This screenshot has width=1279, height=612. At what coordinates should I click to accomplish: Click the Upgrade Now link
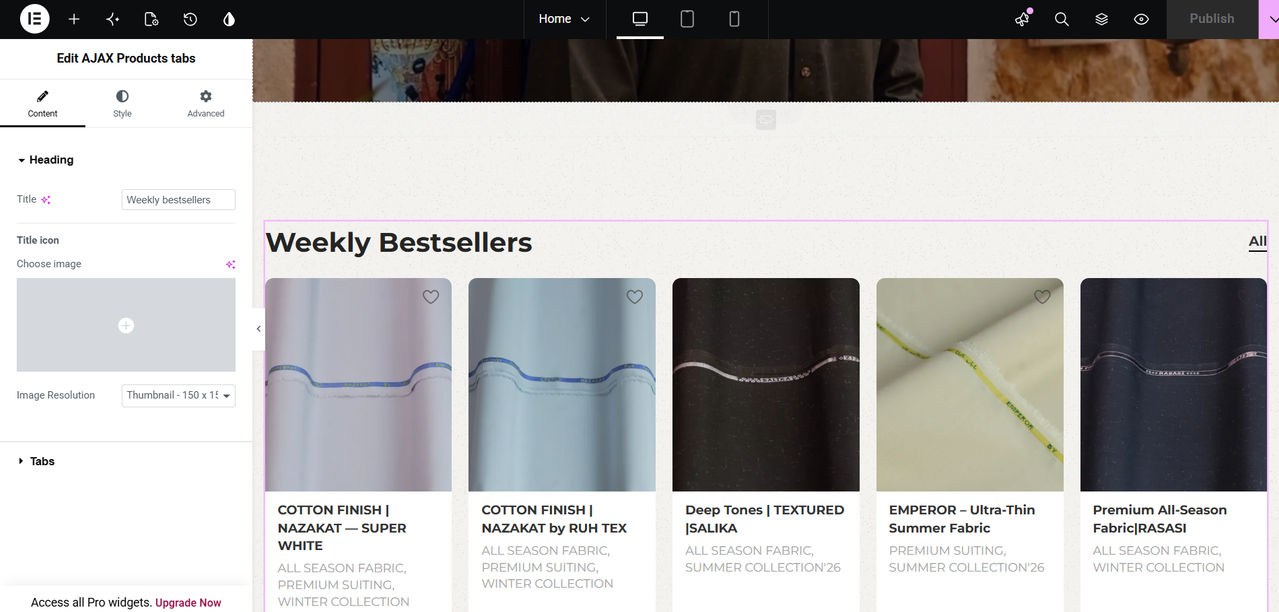[x=188, y=603]
